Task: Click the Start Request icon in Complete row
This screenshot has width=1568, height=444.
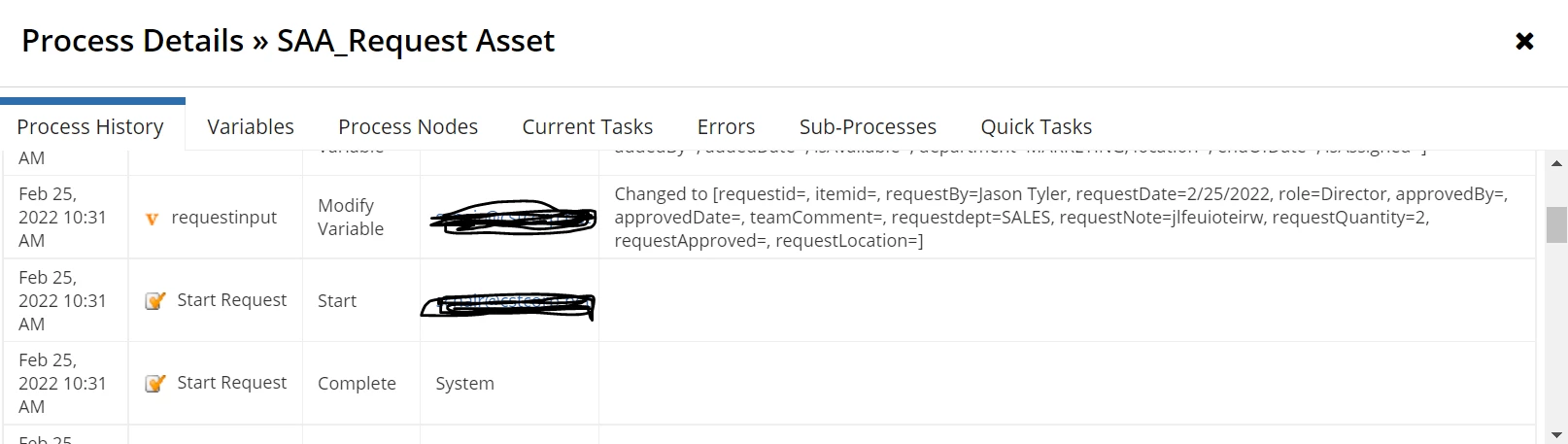Action: (x=154, y=384)
